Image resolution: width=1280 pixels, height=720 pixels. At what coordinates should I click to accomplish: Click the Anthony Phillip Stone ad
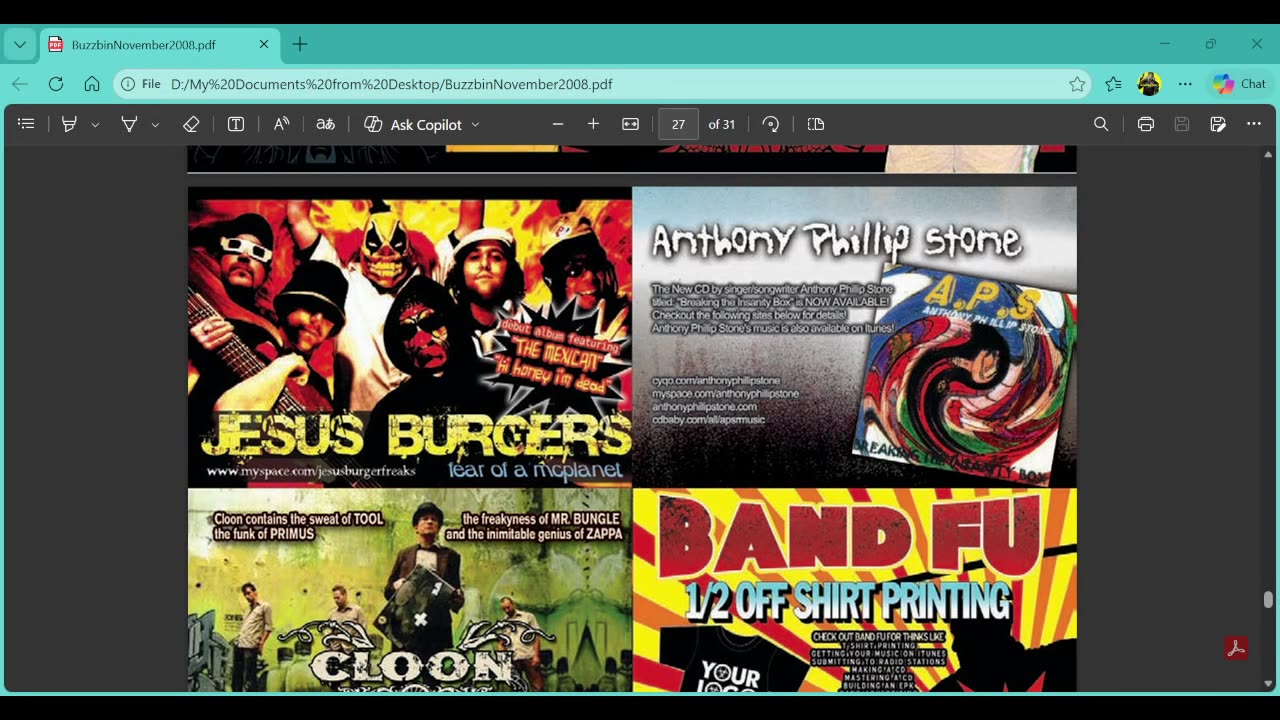click(x=855, y=337)
